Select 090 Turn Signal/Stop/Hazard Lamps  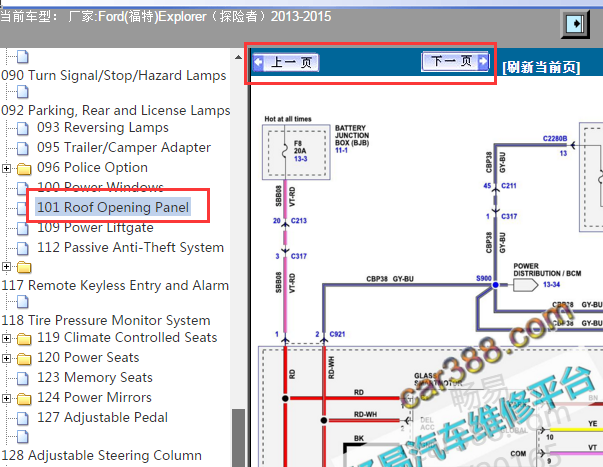click(113, 75)
